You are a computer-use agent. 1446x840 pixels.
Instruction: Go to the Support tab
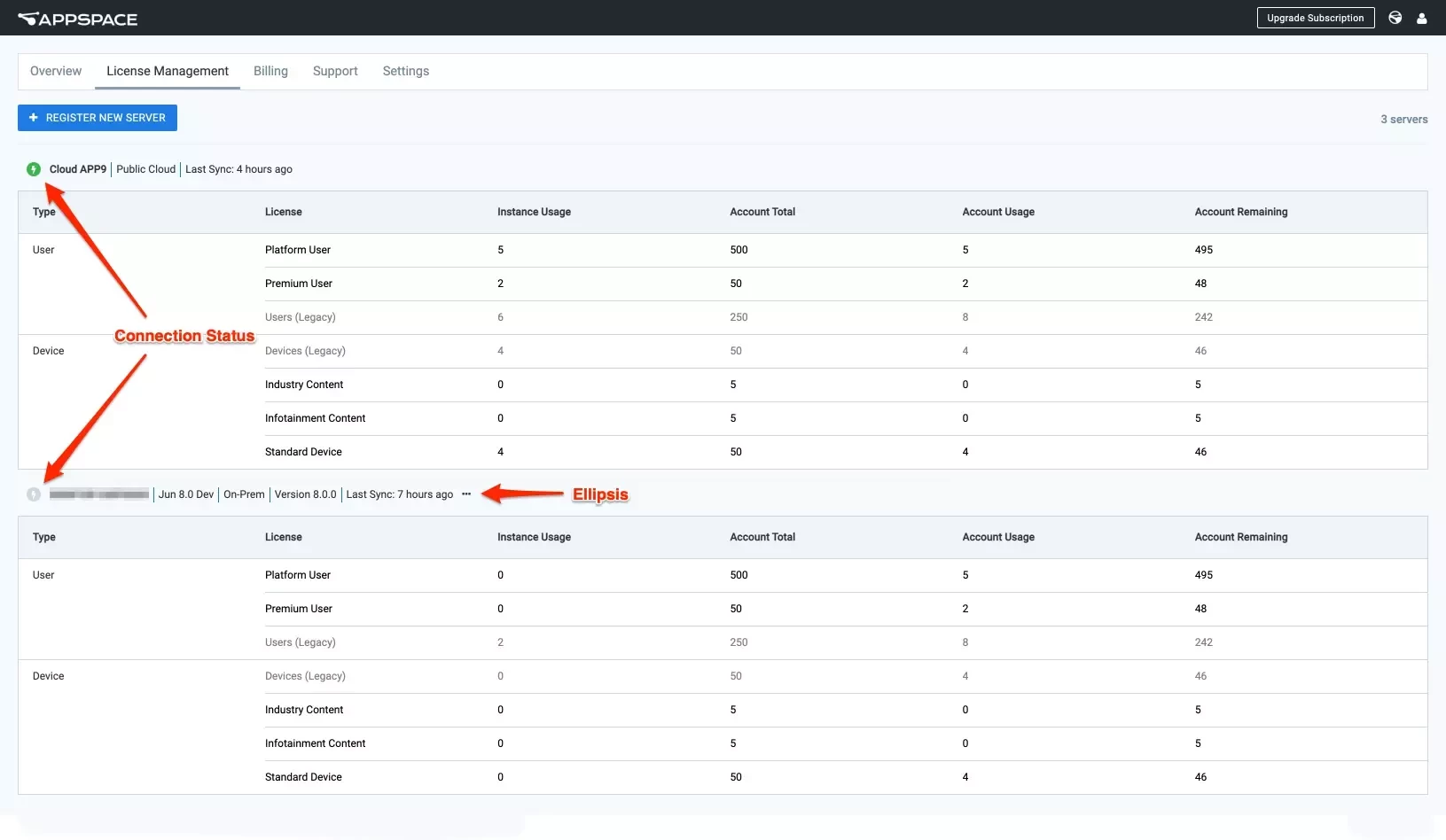point(335,71)
